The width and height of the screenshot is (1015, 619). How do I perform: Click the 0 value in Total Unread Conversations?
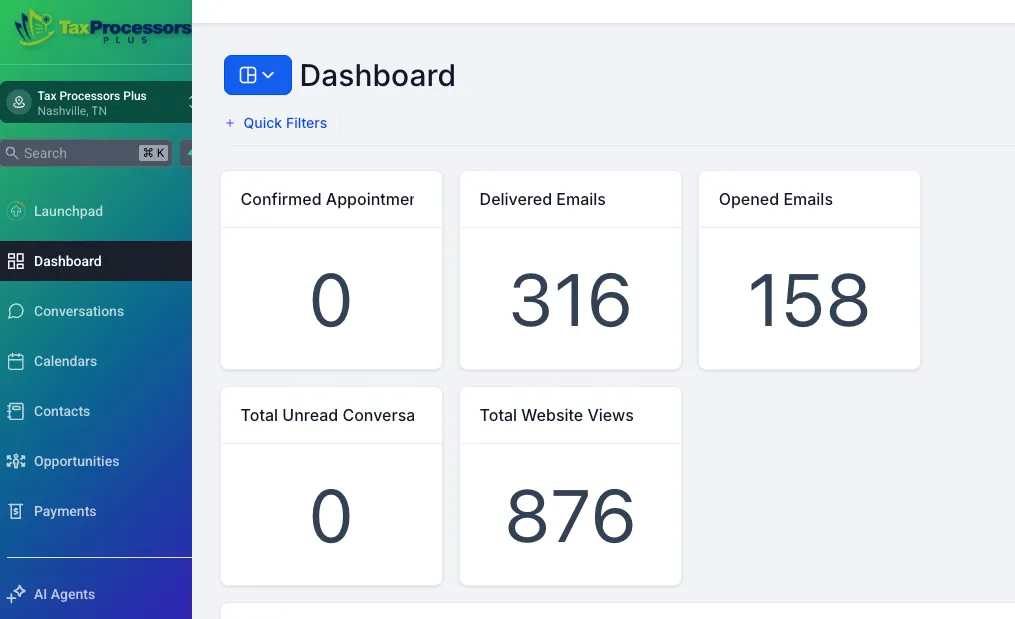point(331,516)
